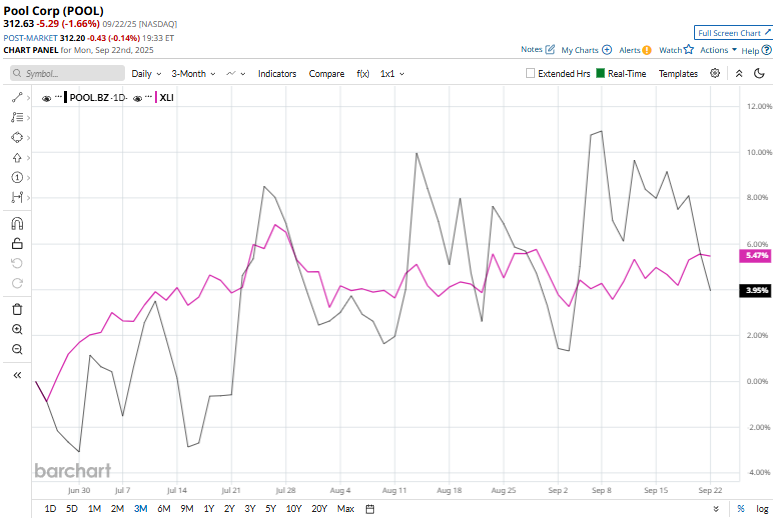Screen dimensions: 773x522
Task: Click the 3.95% POOL price label
Action: coord(755,290)
